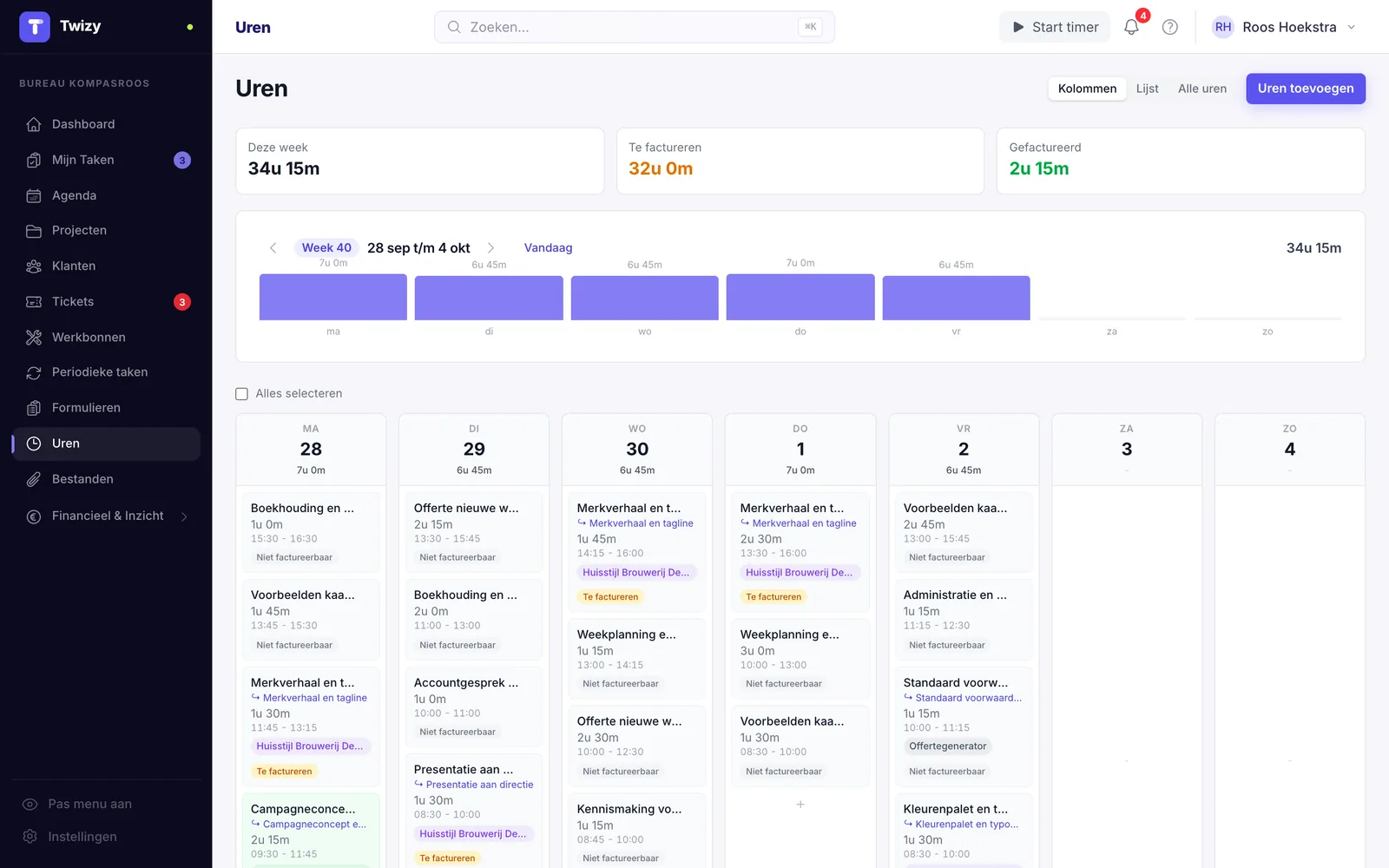
Task: Jump to Vandaag
Action: tap(548, 248)
